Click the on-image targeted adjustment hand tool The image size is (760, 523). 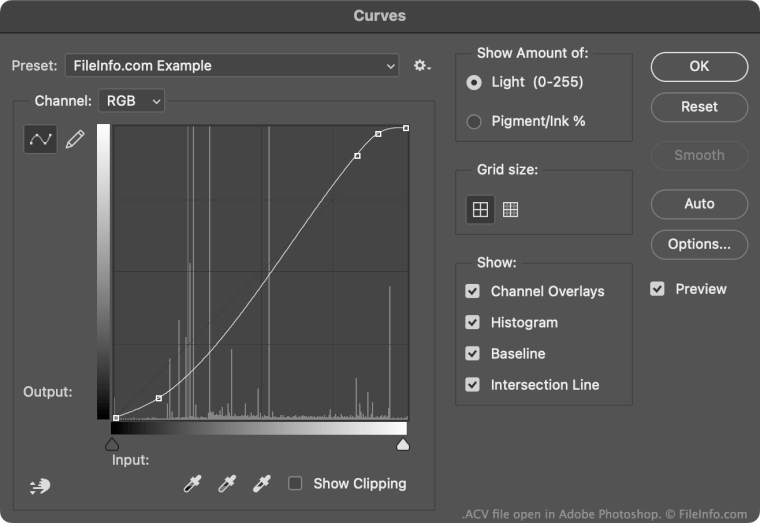(40, 486)
